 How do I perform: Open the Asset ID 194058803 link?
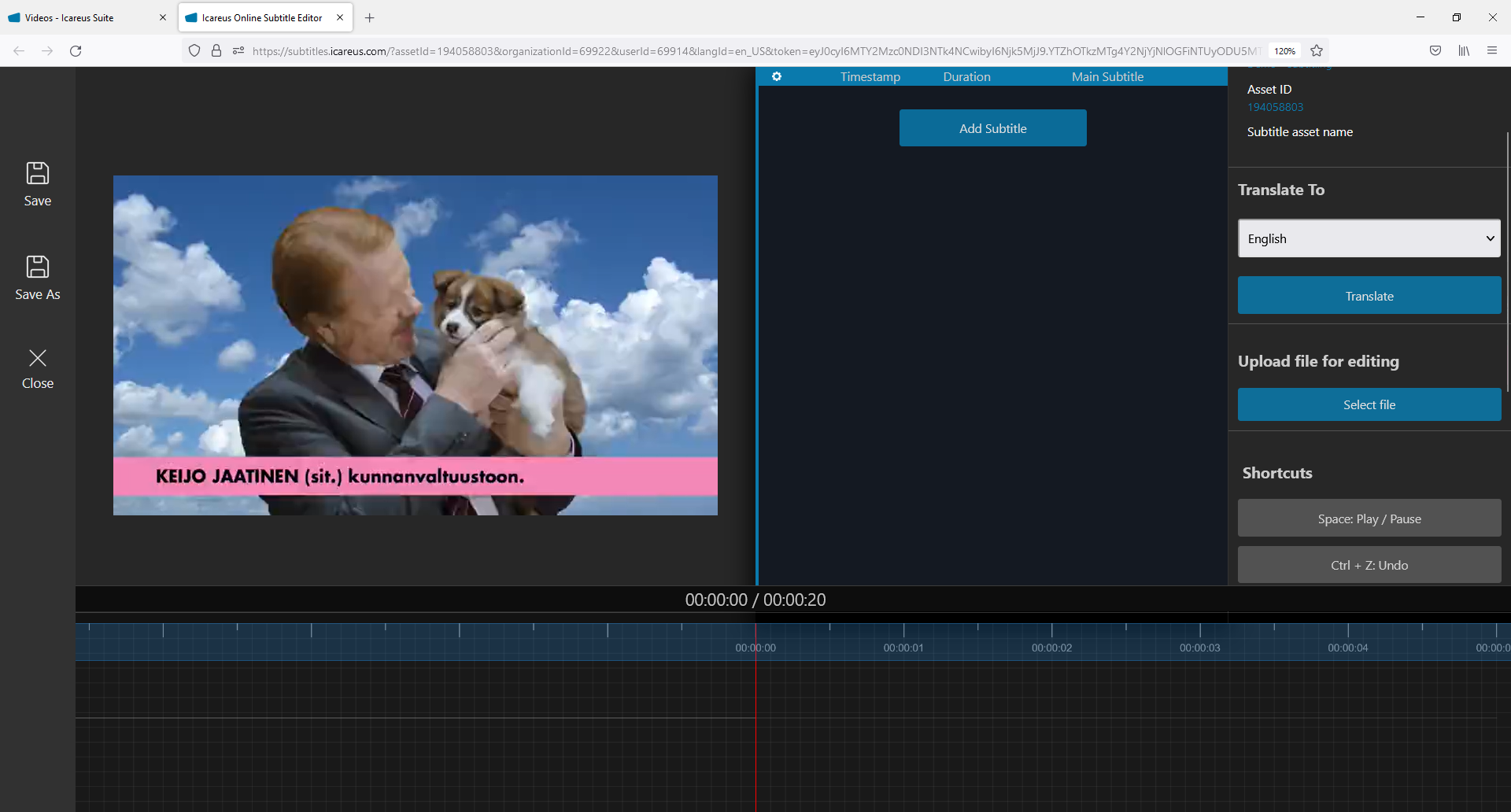pos(1275,107)
